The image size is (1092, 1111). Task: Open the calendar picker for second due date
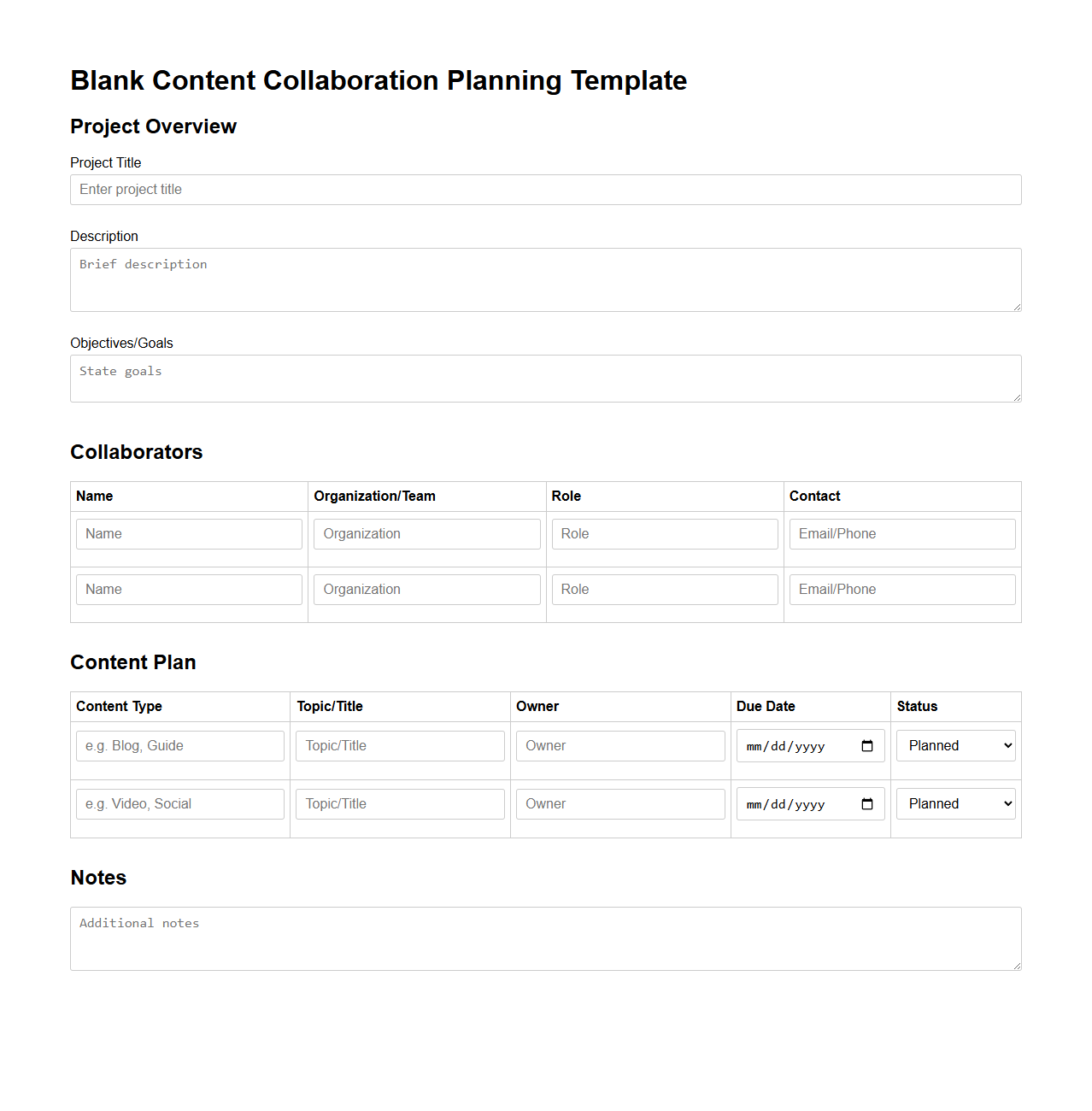(866, 803)
